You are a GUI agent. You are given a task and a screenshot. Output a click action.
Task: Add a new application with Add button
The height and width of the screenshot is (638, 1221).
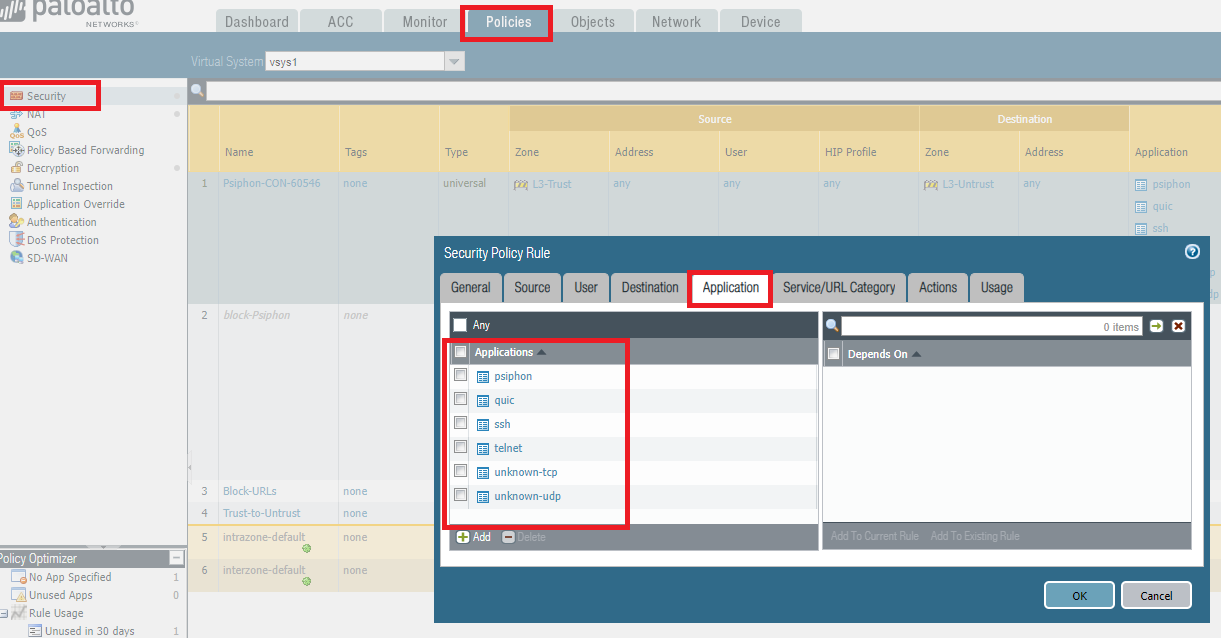[x=474, y=537]
